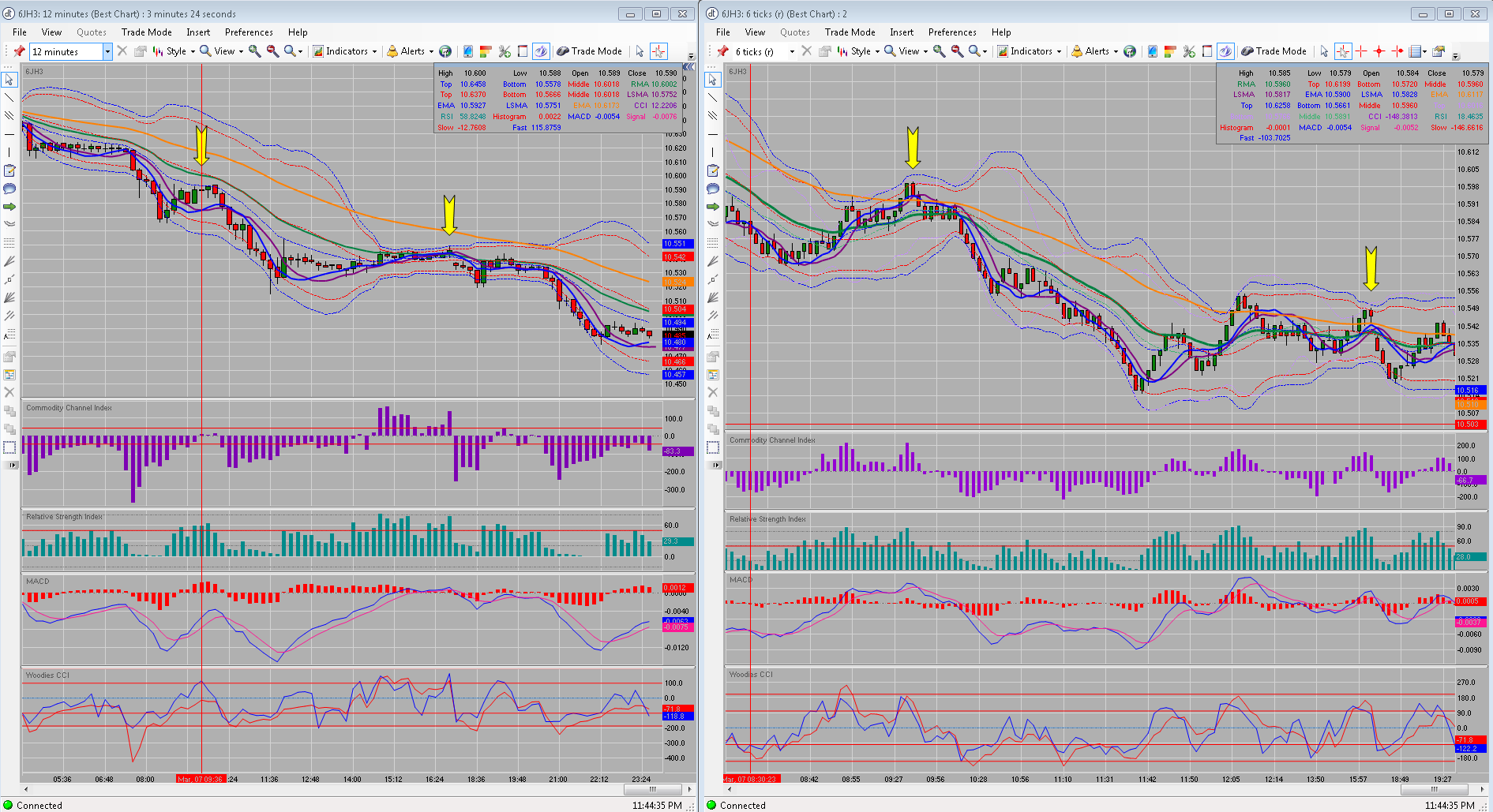Image resolution: width=1493 pixels, height=812 pixels.
Task: Click the zoom in magnifier in left chart
Action: click(254, 51)
